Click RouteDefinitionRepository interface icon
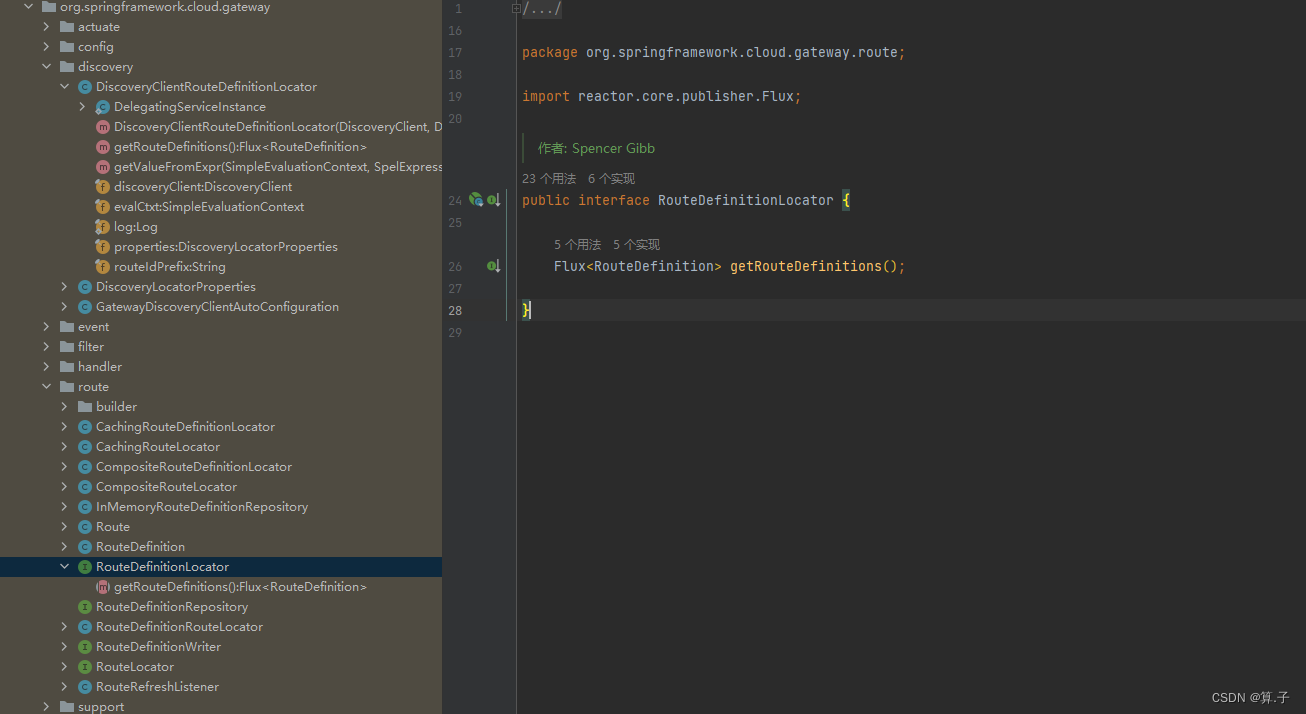 (85, 607)
